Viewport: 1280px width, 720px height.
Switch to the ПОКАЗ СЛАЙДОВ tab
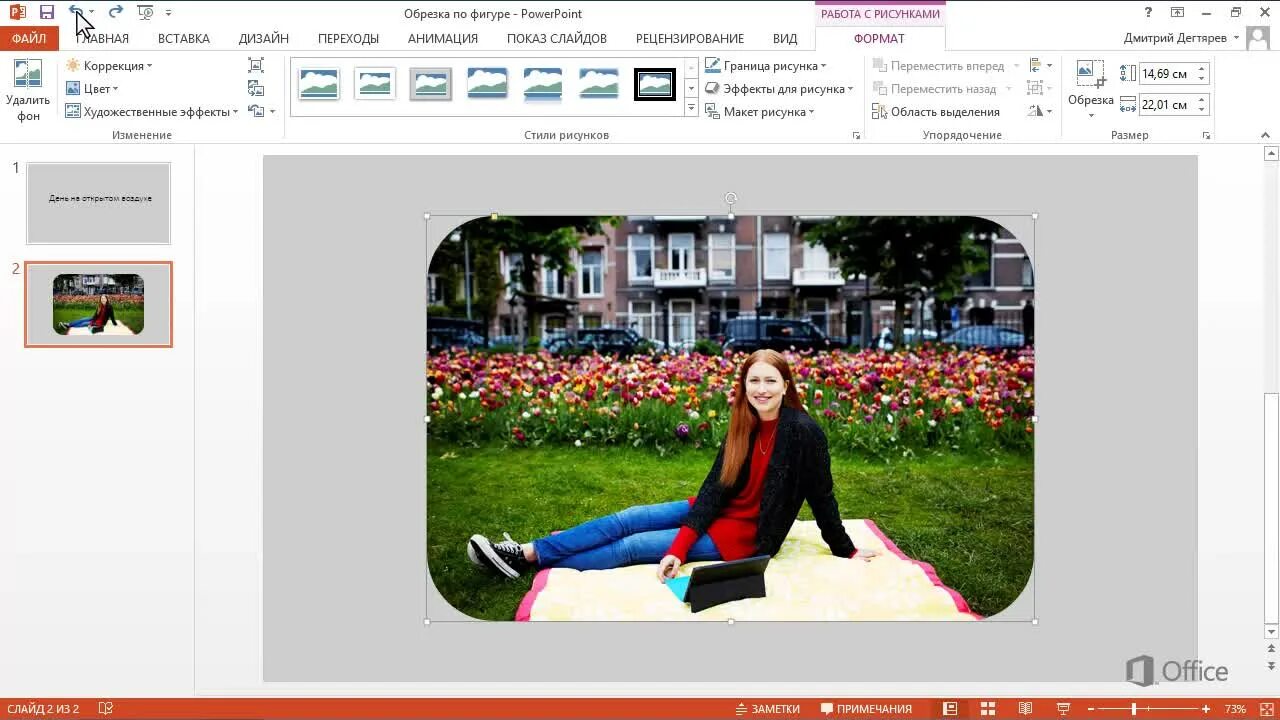(557, 38)
